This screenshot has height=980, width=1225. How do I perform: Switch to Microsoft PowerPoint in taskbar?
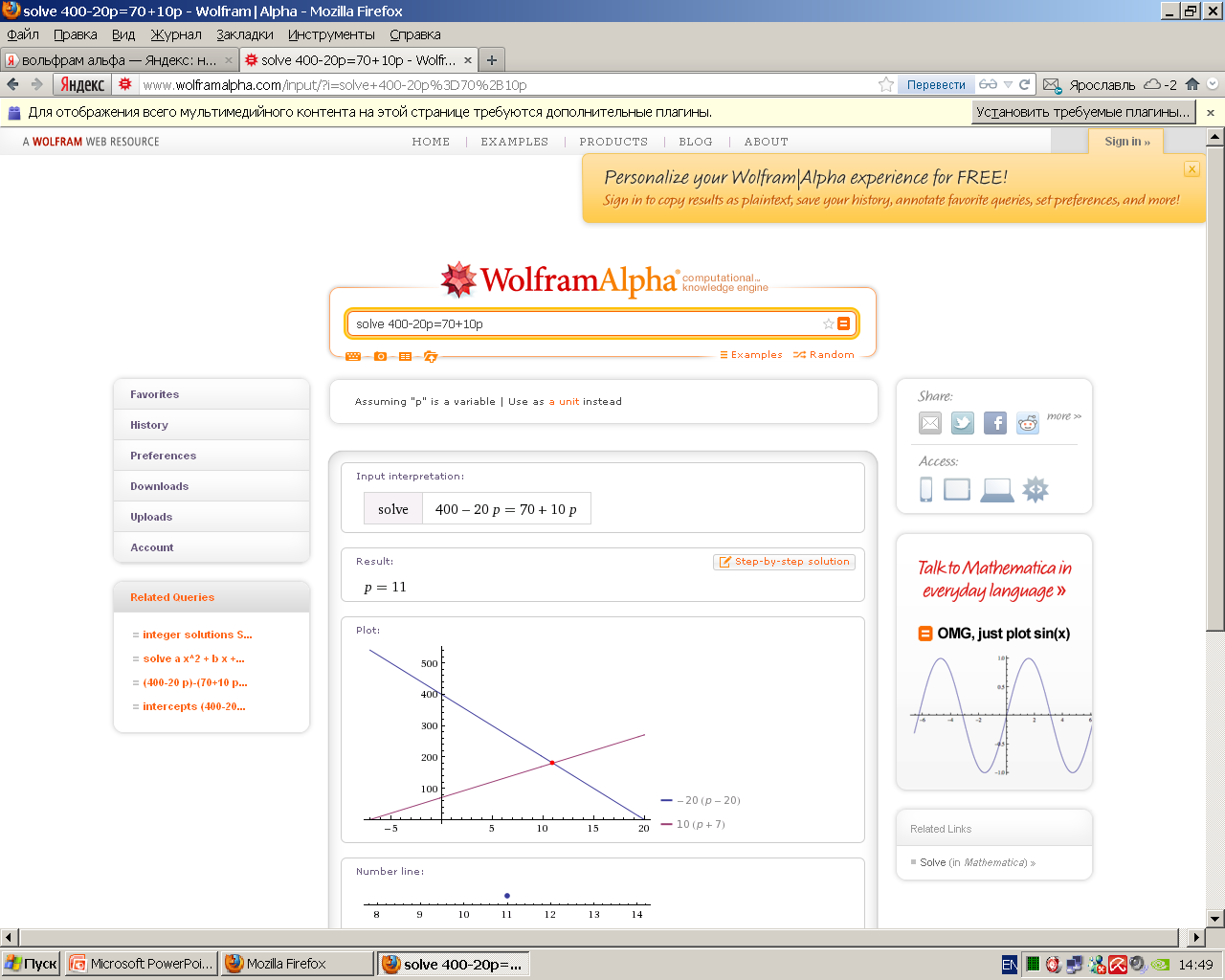[x=142, y=964]
